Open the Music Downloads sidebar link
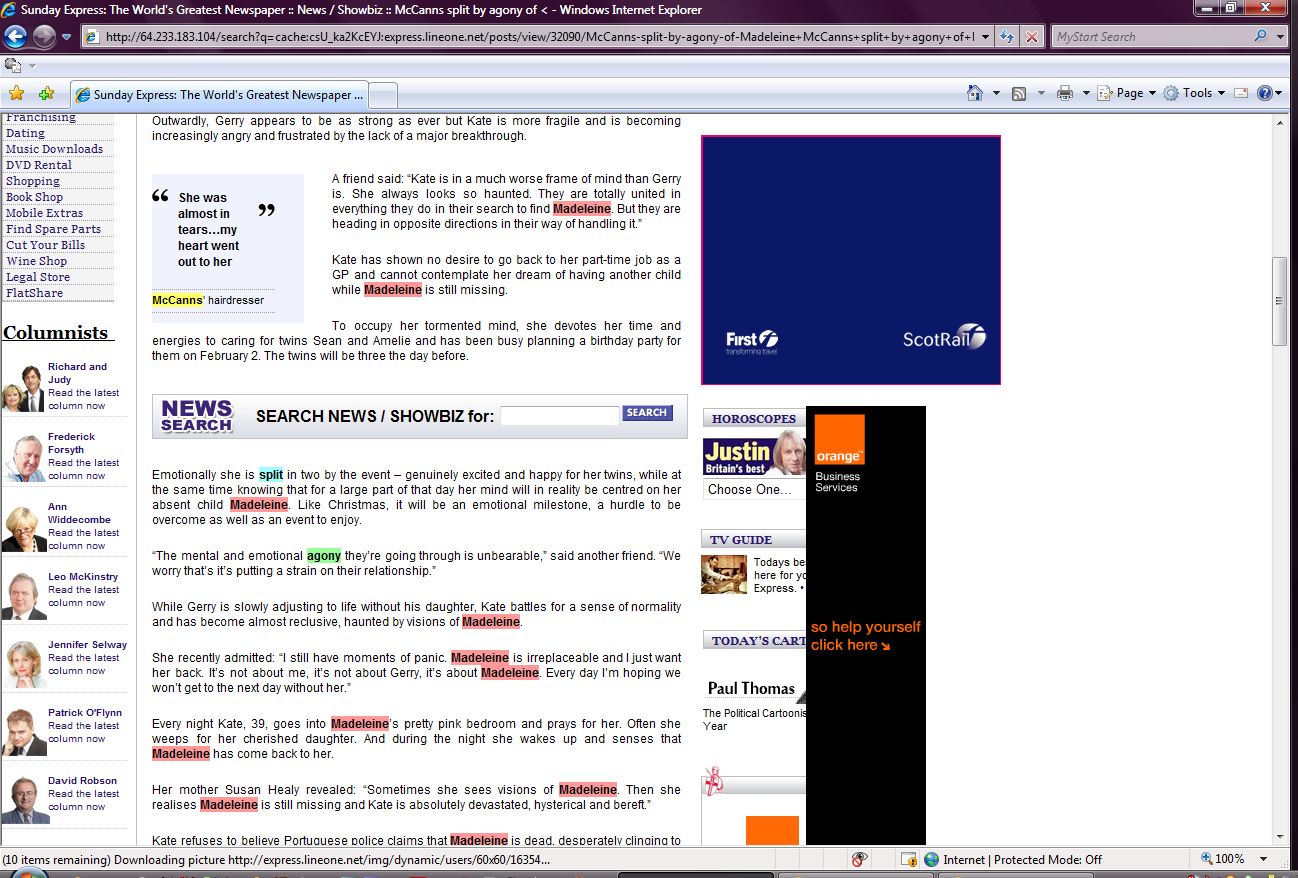This screenshot has height=878, width=1298. click(54, 149)
